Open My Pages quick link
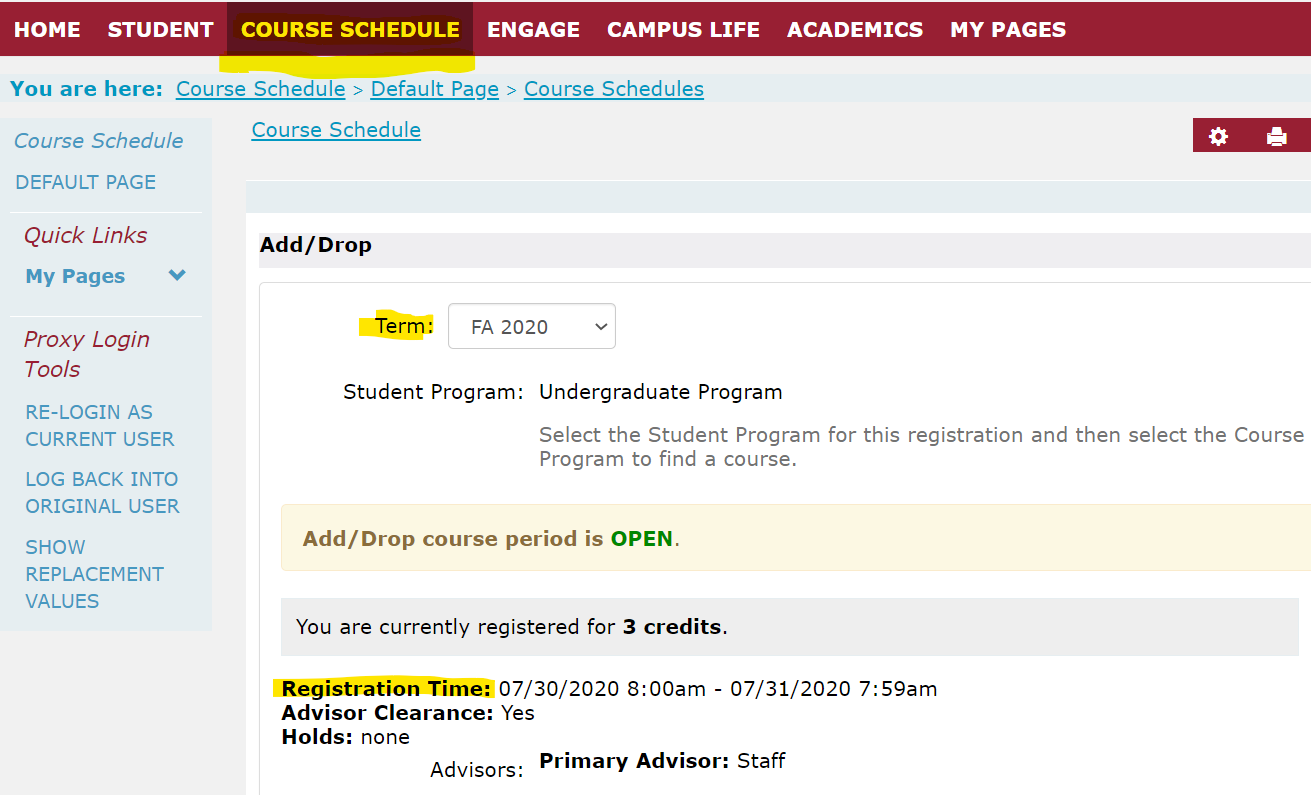The width and height of the screenshot is (1311, 795). [x=75, y=276]
